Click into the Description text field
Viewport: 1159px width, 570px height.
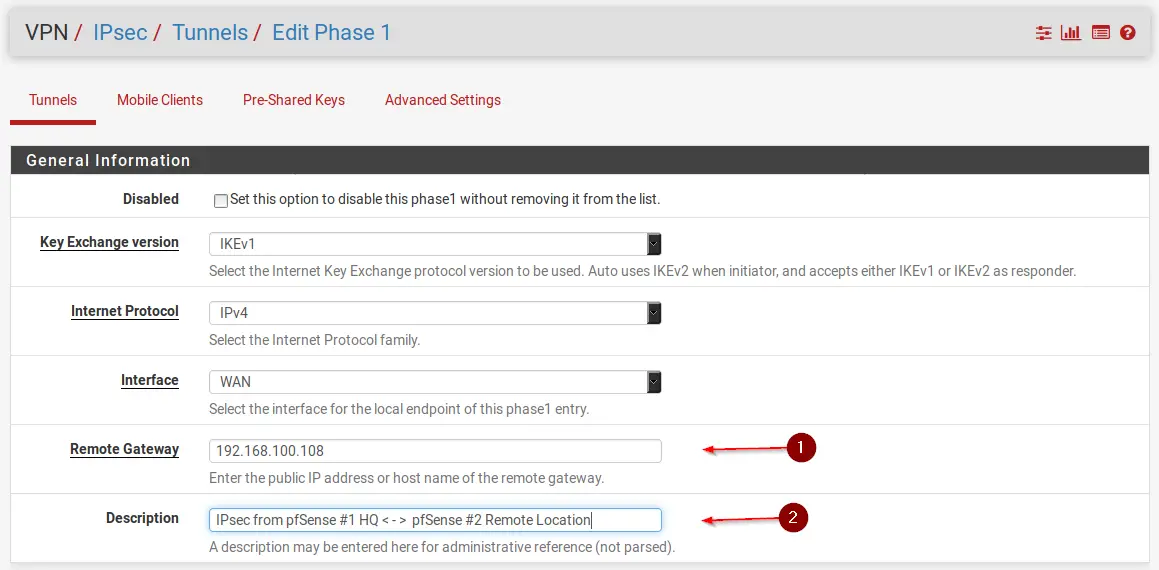click(x=435, y=520)
